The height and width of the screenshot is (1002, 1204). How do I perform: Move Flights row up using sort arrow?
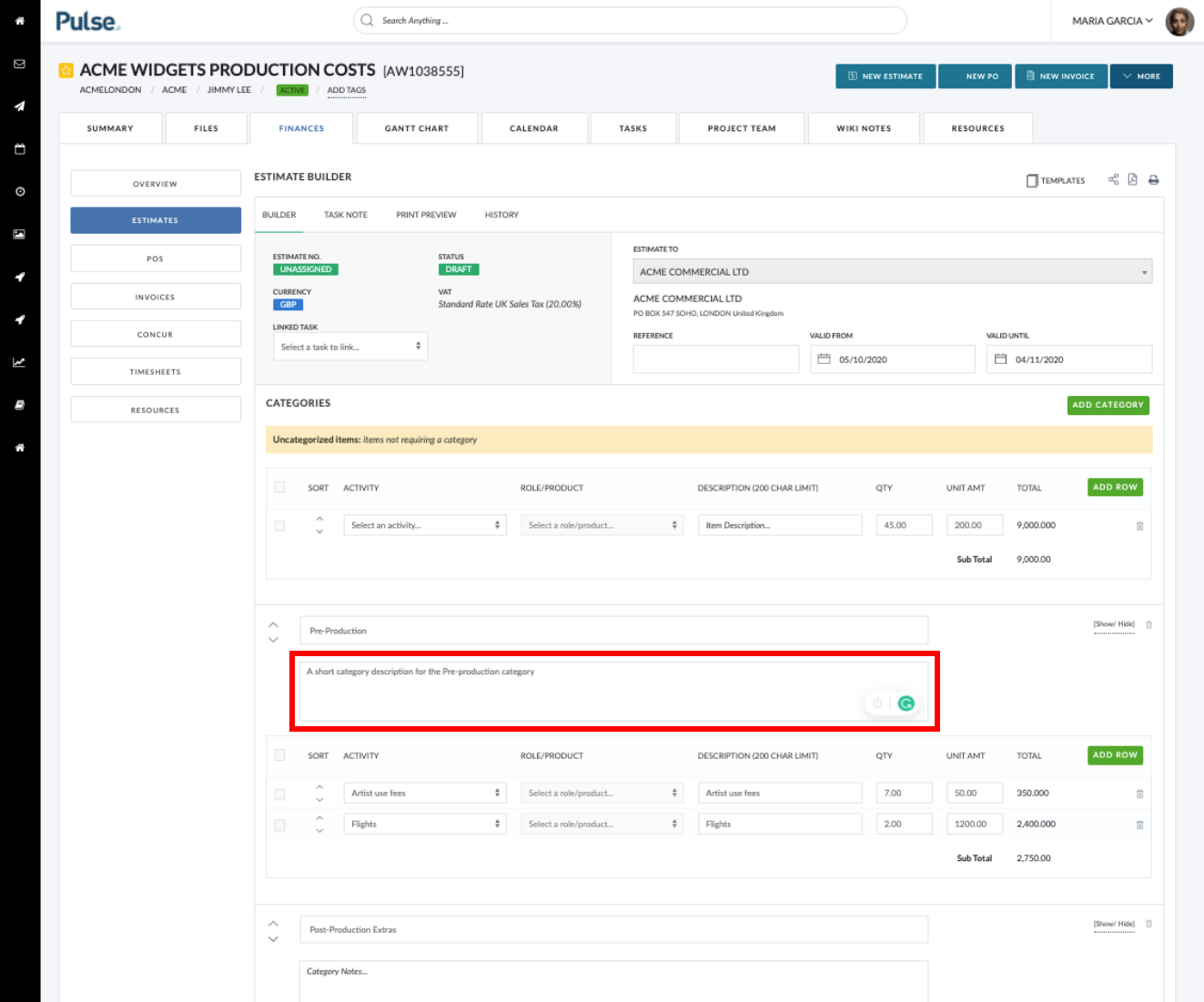click(319, 817)
